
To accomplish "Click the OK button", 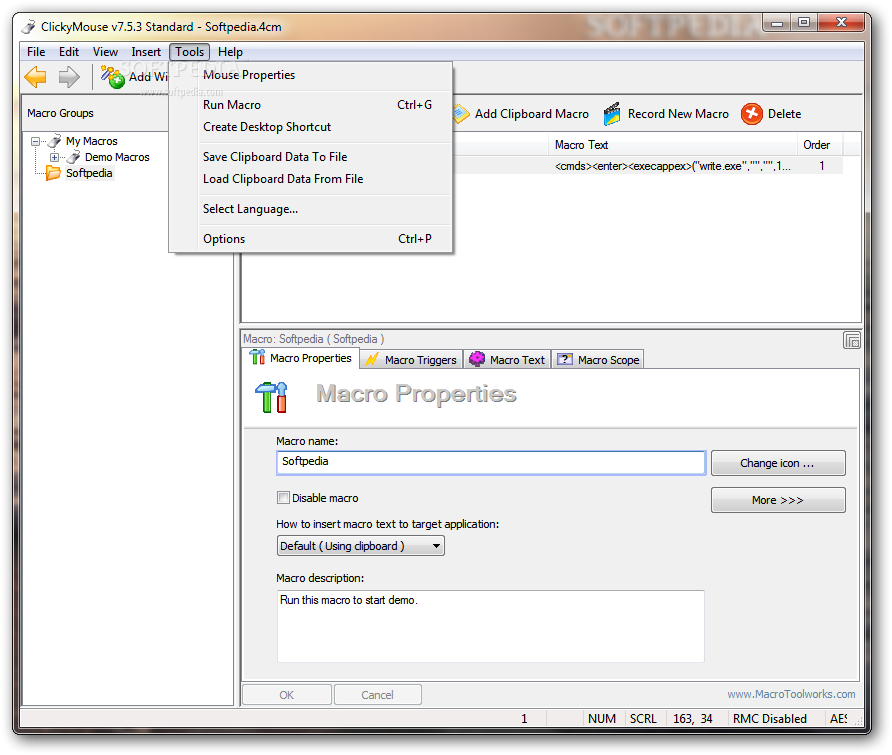I will tap(287, 695).
